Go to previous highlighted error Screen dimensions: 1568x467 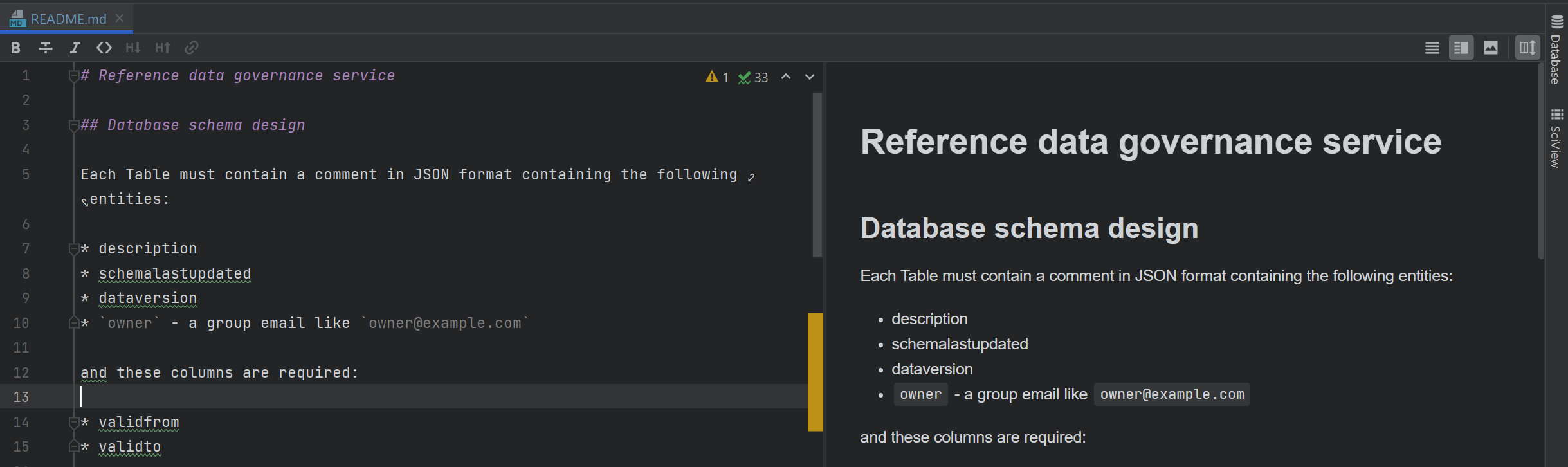[786, 77]
